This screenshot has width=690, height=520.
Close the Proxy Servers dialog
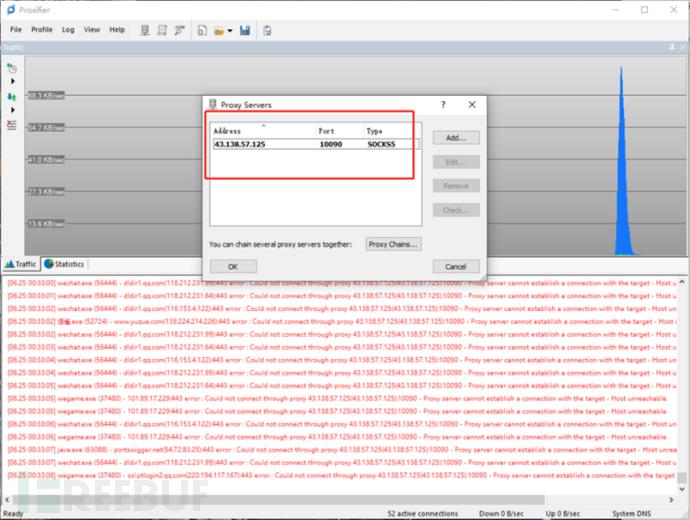pyautogui.click(x=472, y=105)
